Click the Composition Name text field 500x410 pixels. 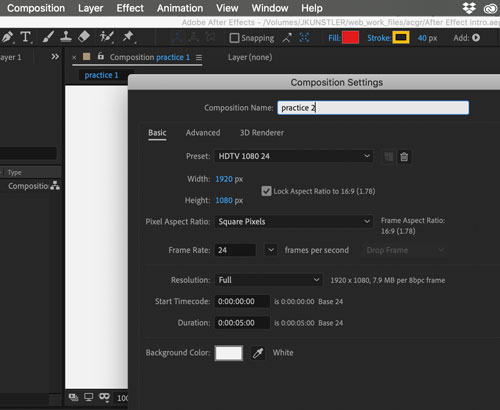373,108
